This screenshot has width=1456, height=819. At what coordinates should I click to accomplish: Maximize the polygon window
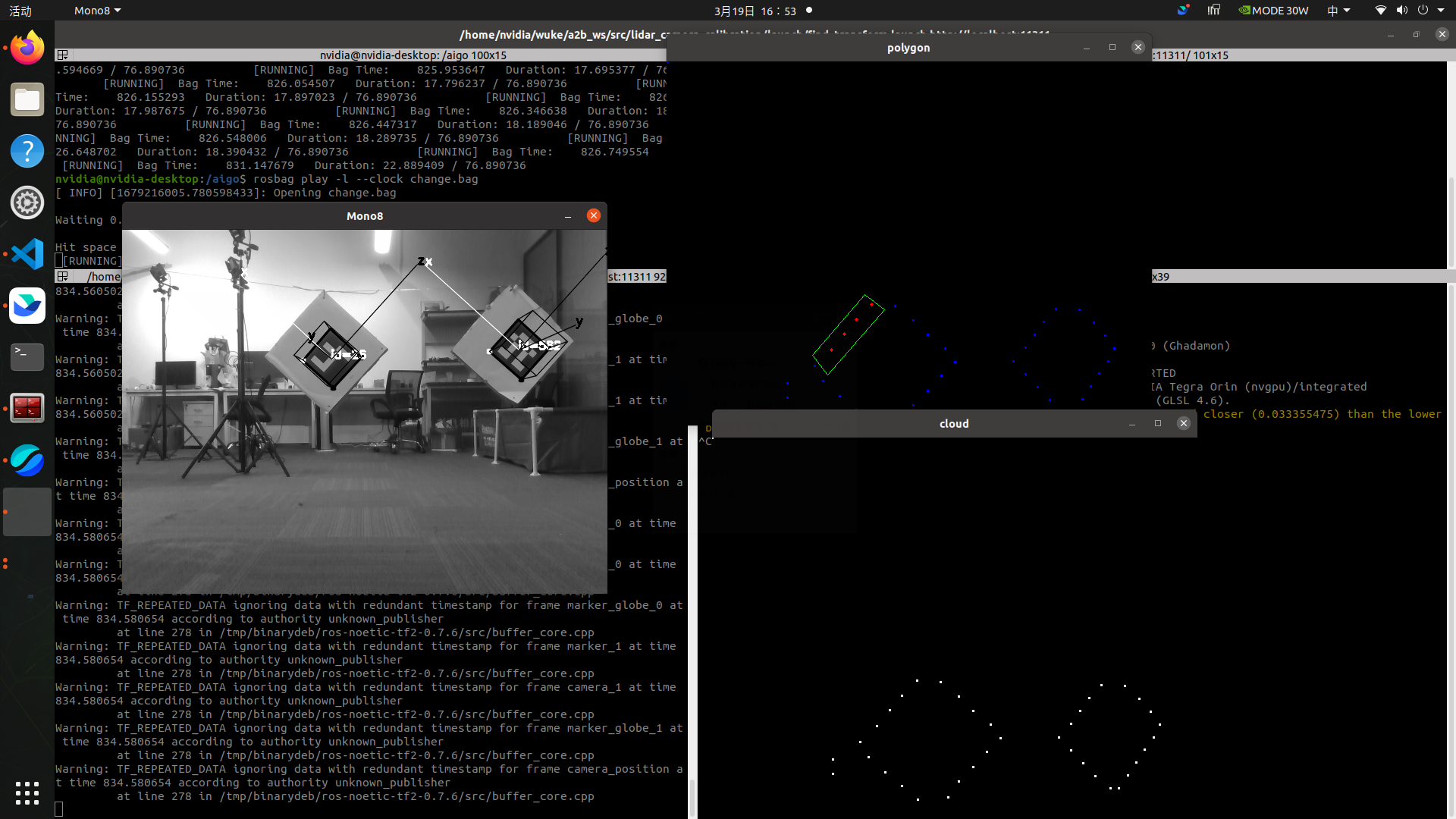1112,47
